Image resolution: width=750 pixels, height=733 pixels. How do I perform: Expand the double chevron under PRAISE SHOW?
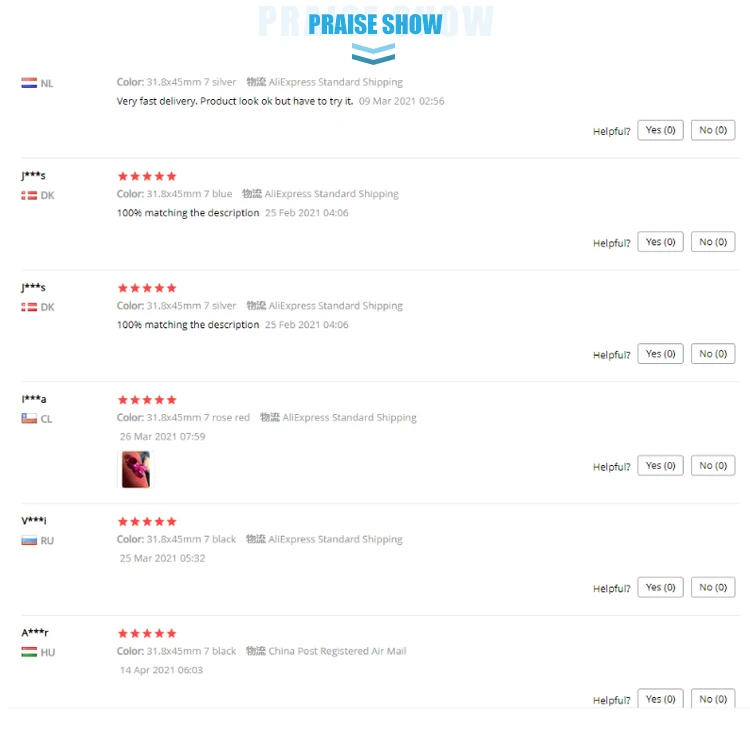pos(374,54)
